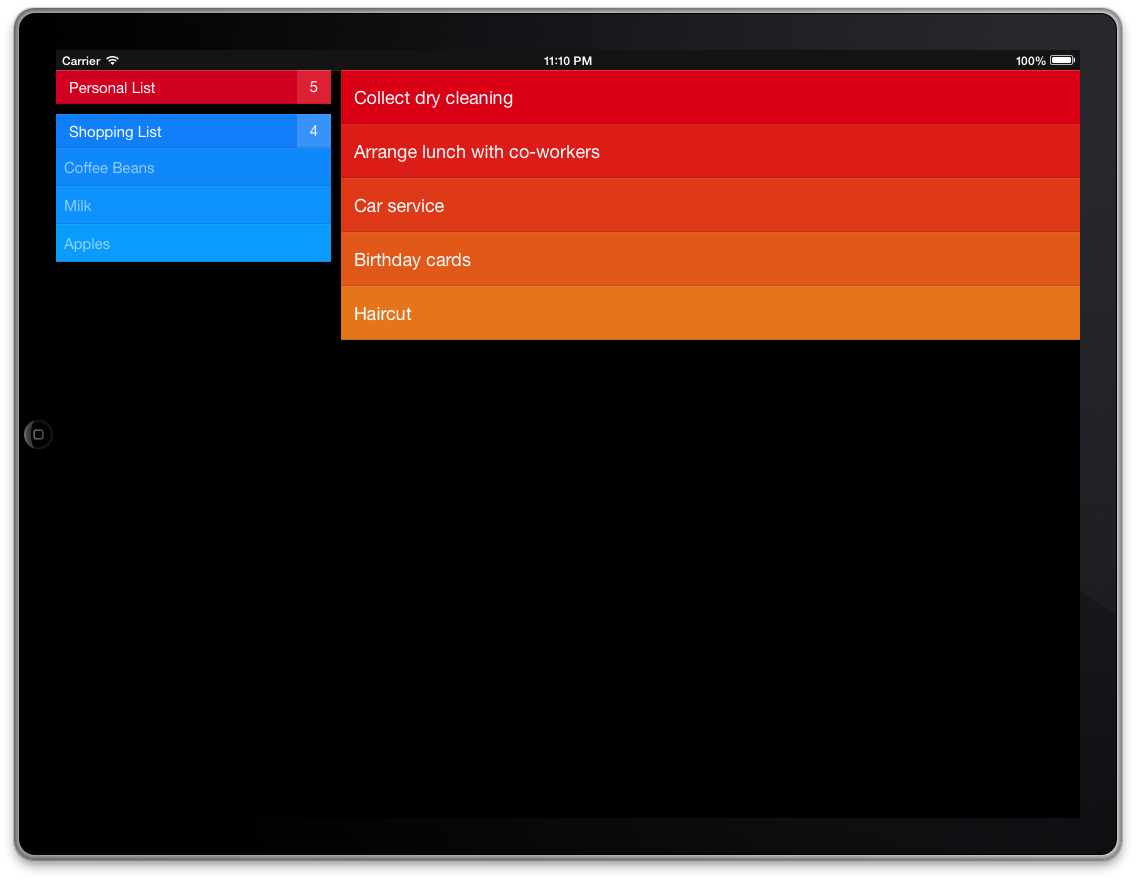Screen dimensions: 1136x880
Task: Tap the Arrange lunch with co-workers entry
Action: tap(710, 151)
